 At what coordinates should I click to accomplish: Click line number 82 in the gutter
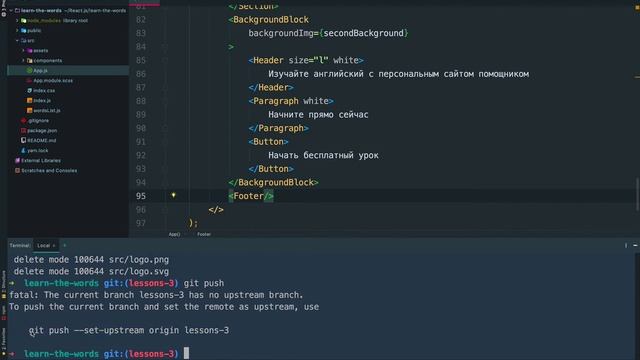141,20
